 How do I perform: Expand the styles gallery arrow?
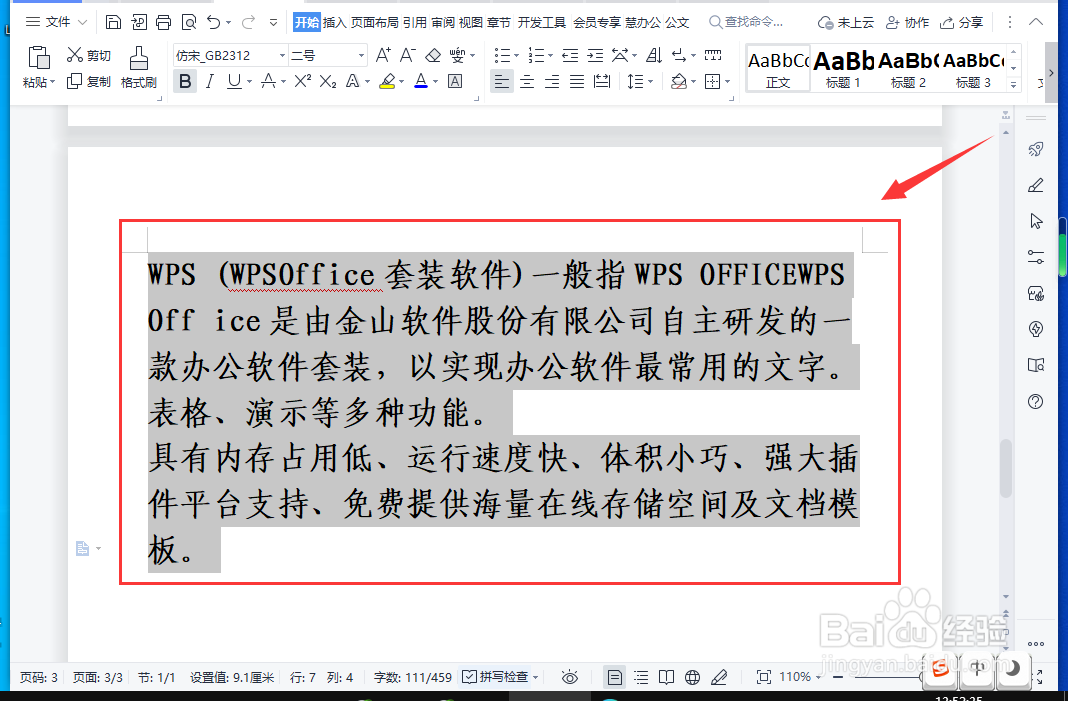point(1014,84)
